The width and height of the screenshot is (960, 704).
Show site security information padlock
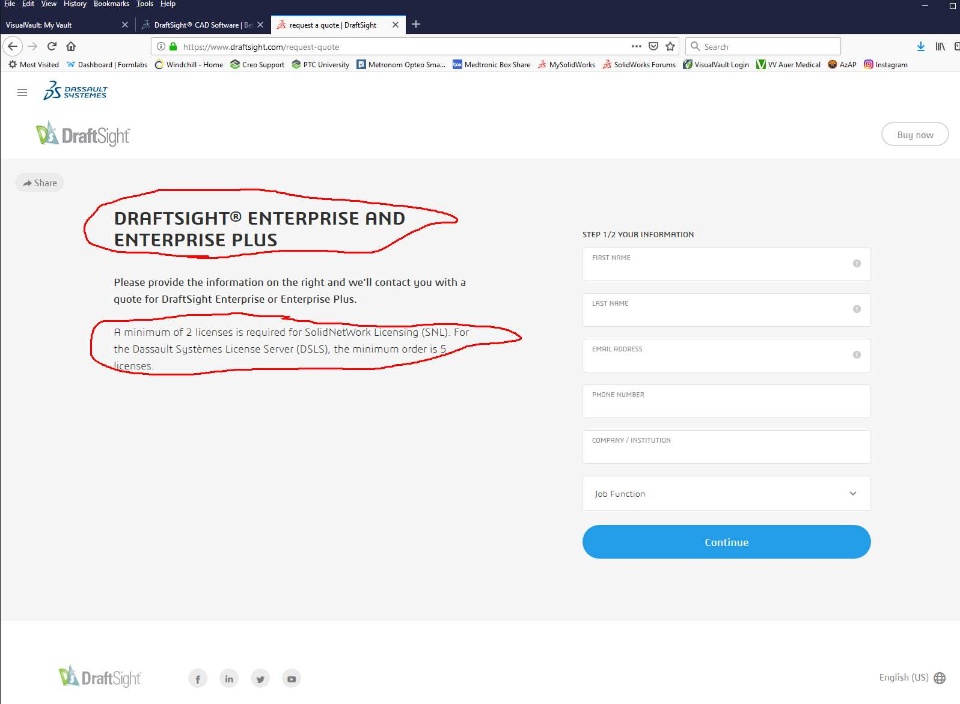tap(173, 47)
